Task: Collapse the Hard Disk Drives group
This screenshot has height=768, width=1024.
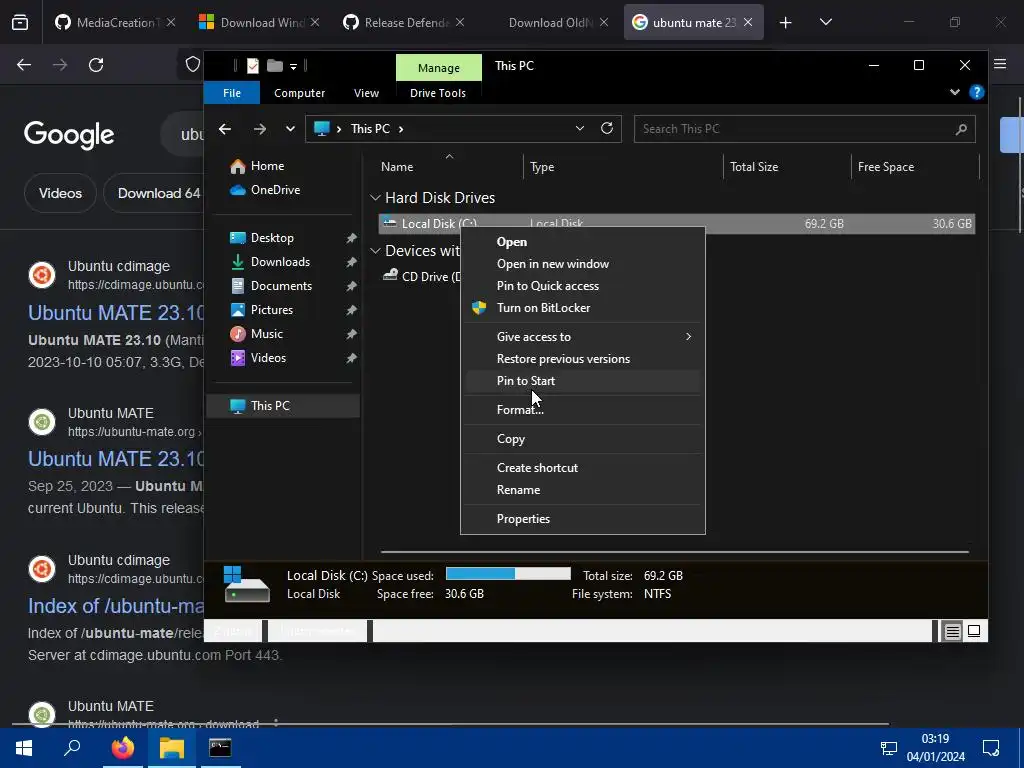Action: [x=375, y=197]
